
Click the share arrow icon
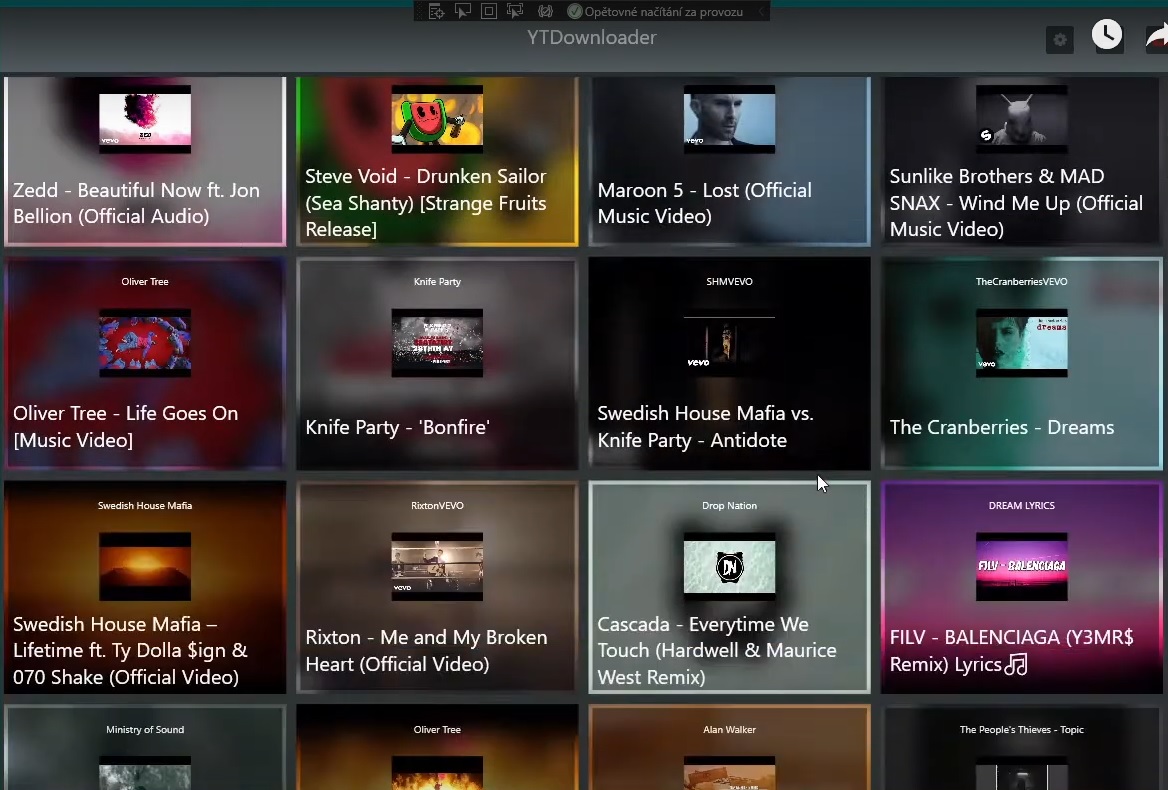(x=1157, y=37)
